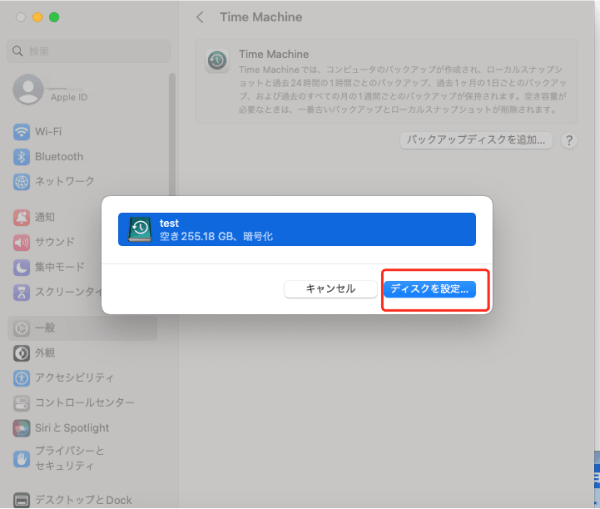Click the green zoom window button

(54, 17)
